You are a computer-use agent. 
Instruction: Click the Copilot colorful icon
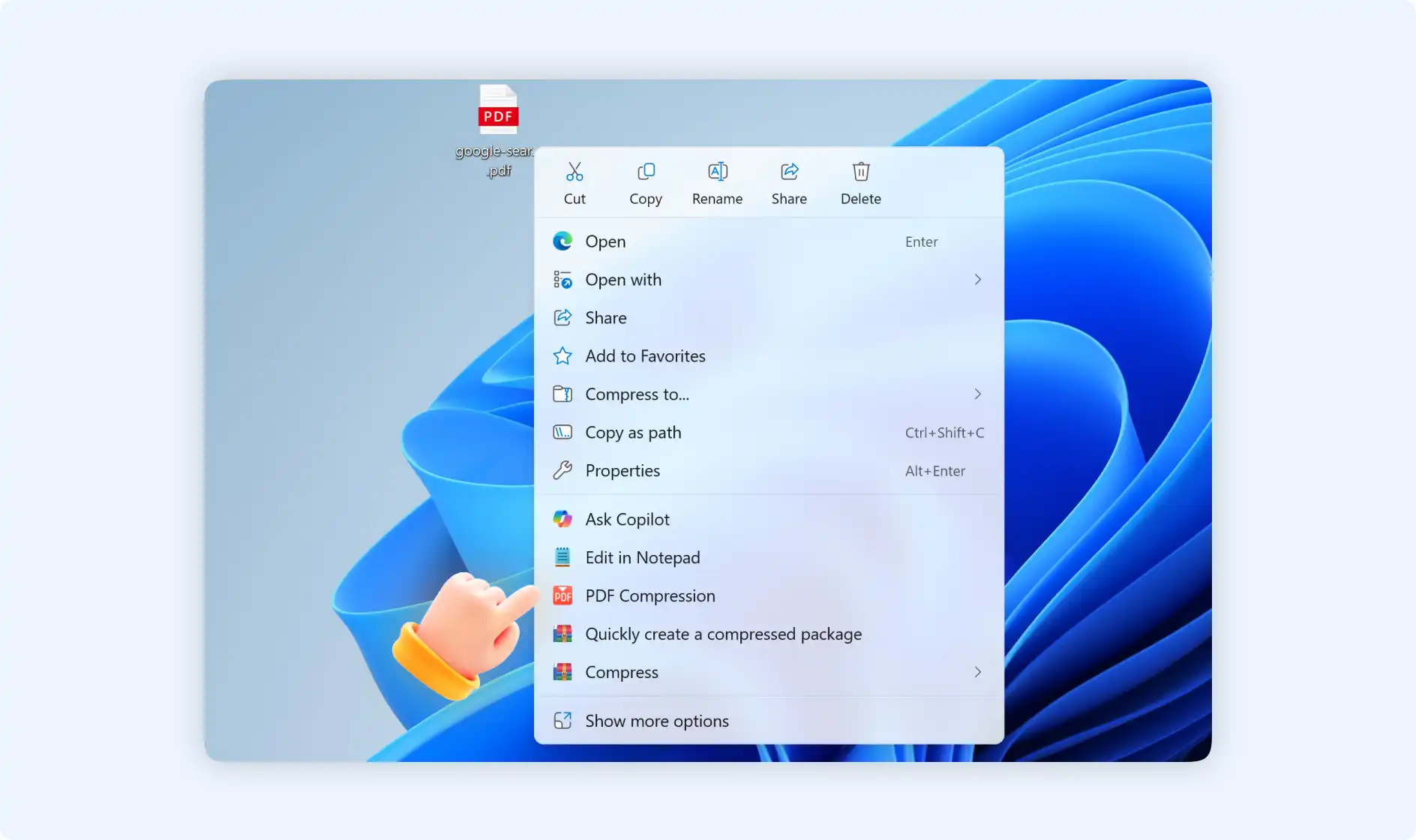(x=562, y=519)
